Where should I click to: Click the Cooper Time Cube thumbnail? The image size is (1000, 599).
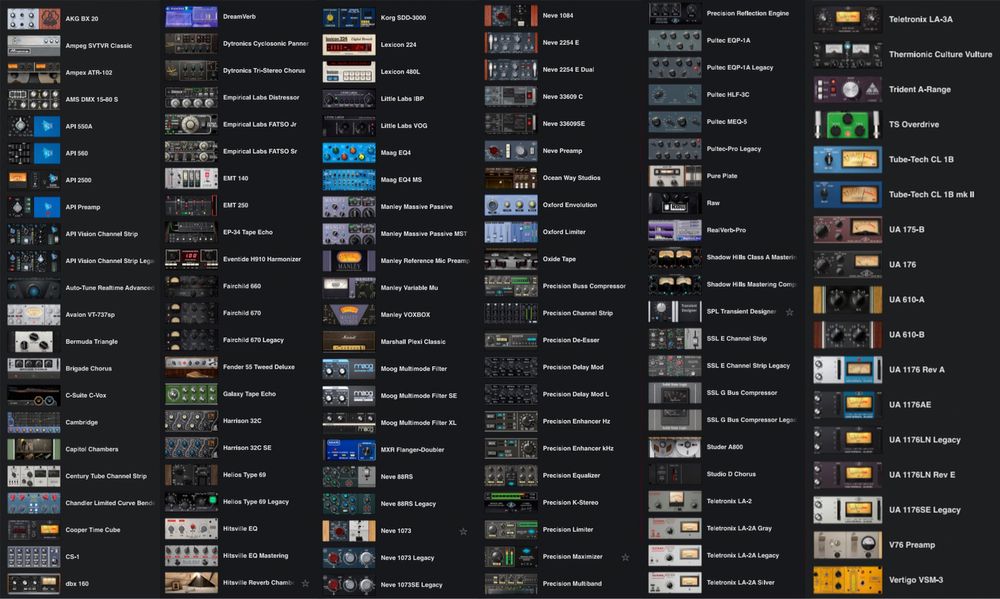pyautogui.click(x=34, y=530)
